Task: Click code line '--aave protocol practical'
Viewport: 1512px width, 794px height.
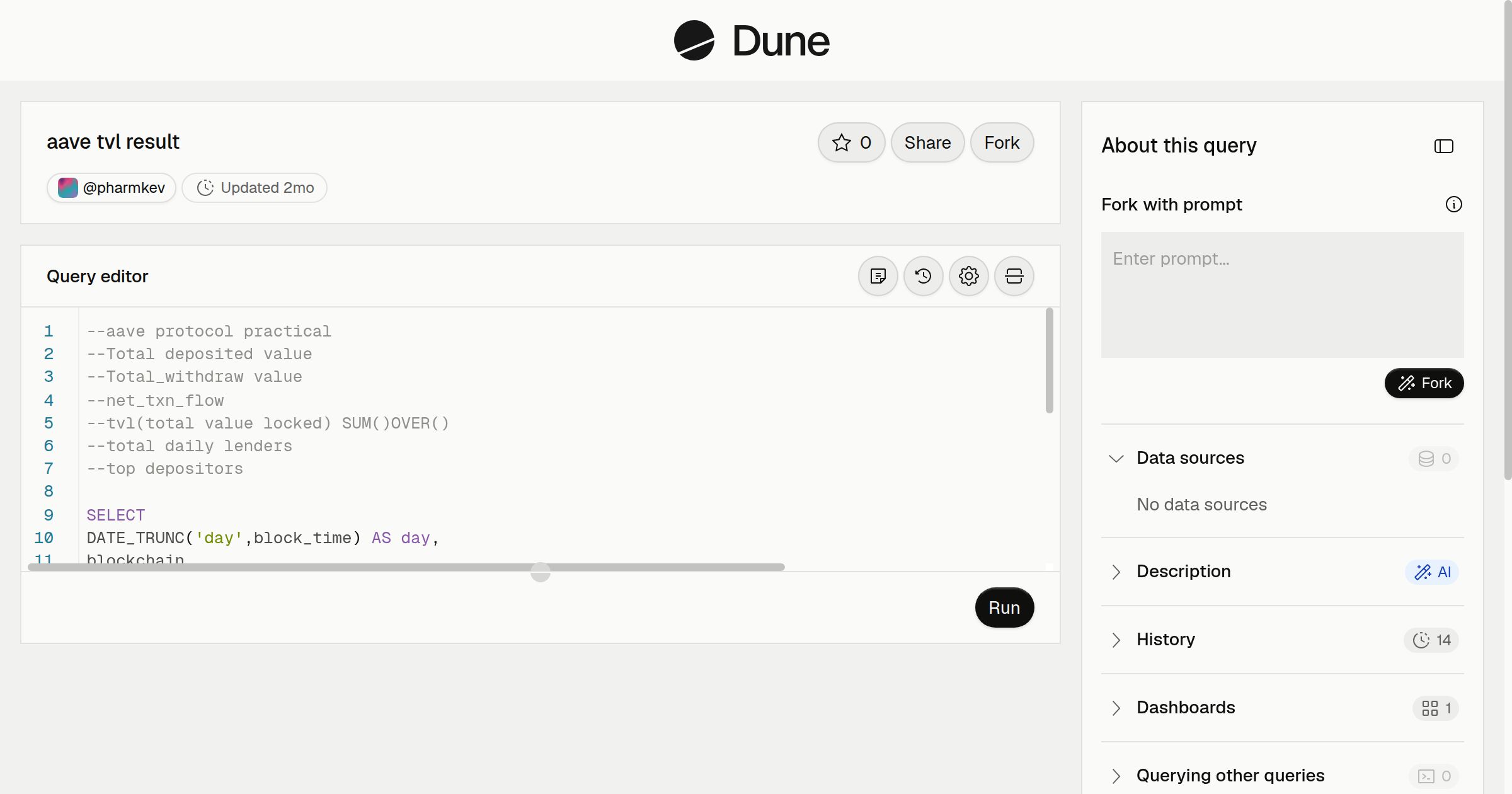Action: pos(209,331)
